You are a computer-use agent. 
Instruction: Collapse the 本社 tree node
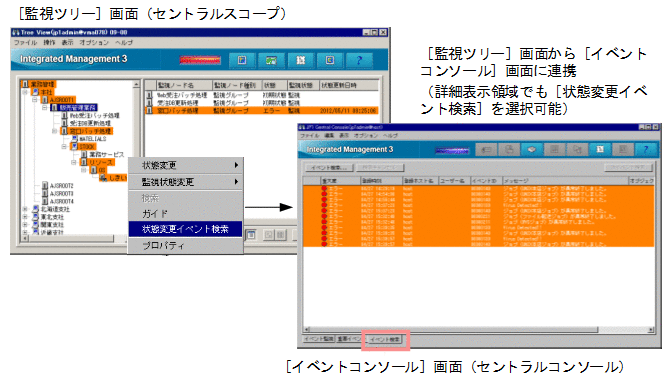click(25, 92)
